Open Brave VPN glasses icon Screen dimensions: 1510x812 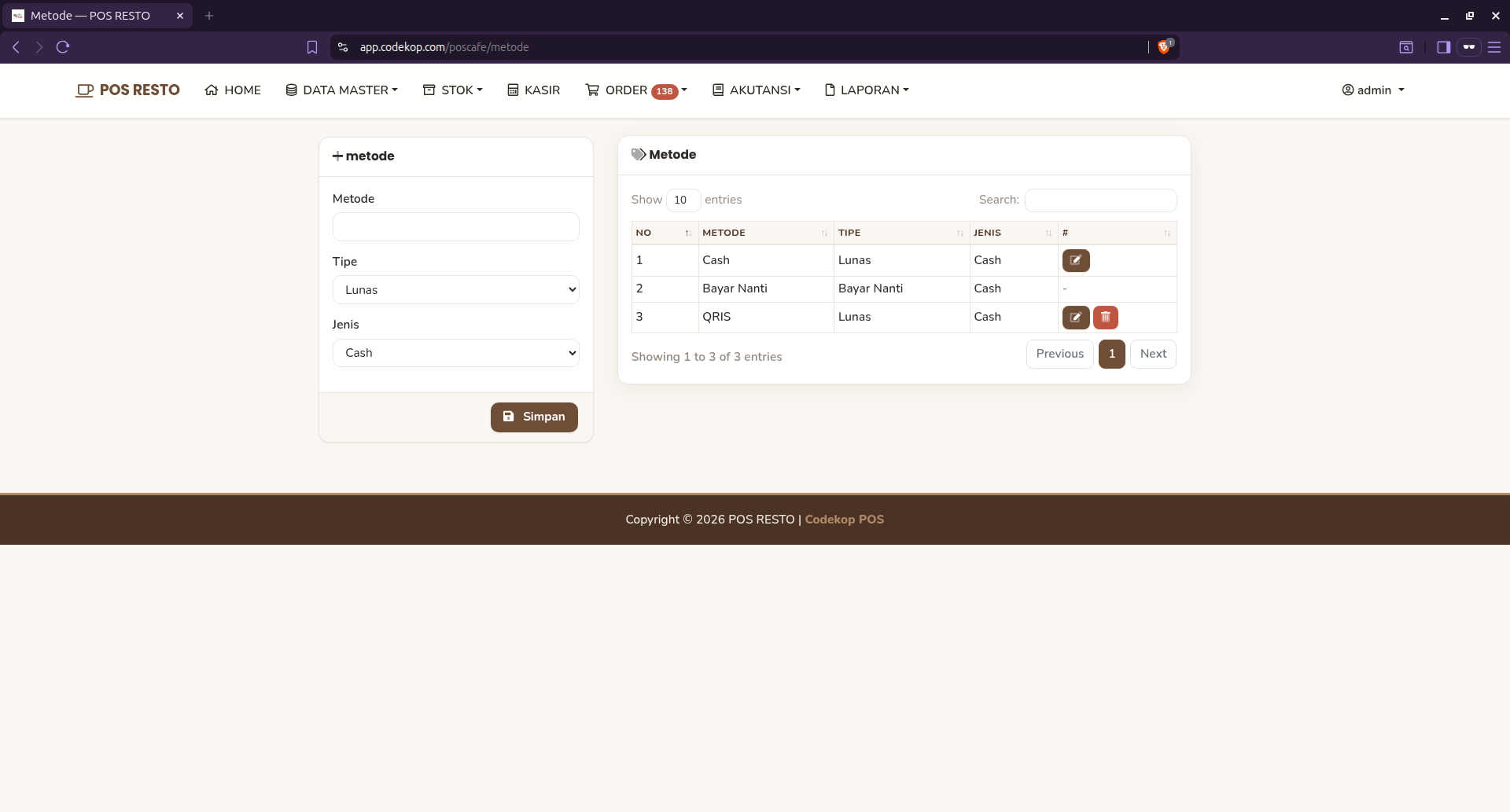pos(1468,47)
